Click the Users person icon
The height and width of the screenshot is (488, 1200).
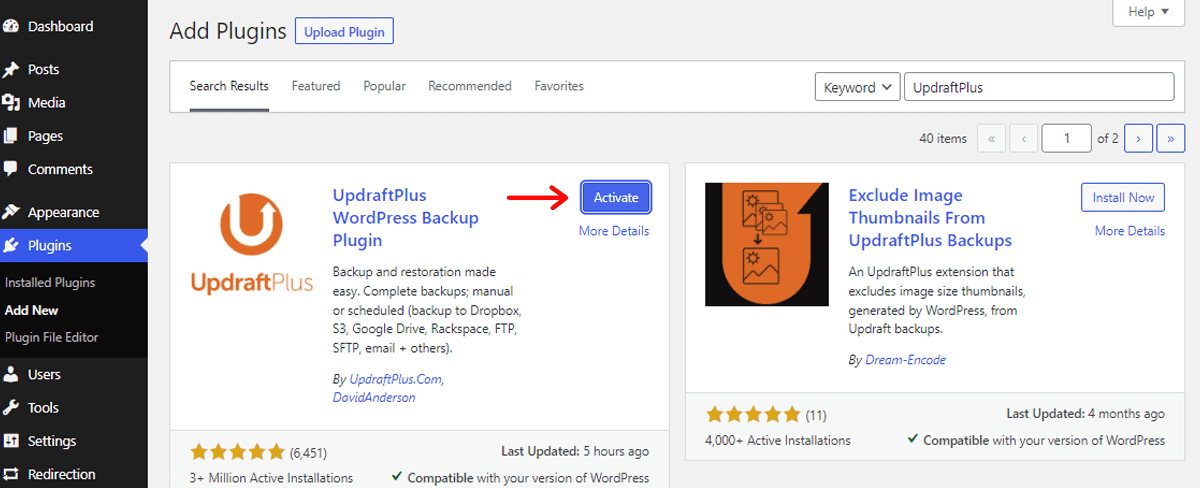(x=11, y=375)
